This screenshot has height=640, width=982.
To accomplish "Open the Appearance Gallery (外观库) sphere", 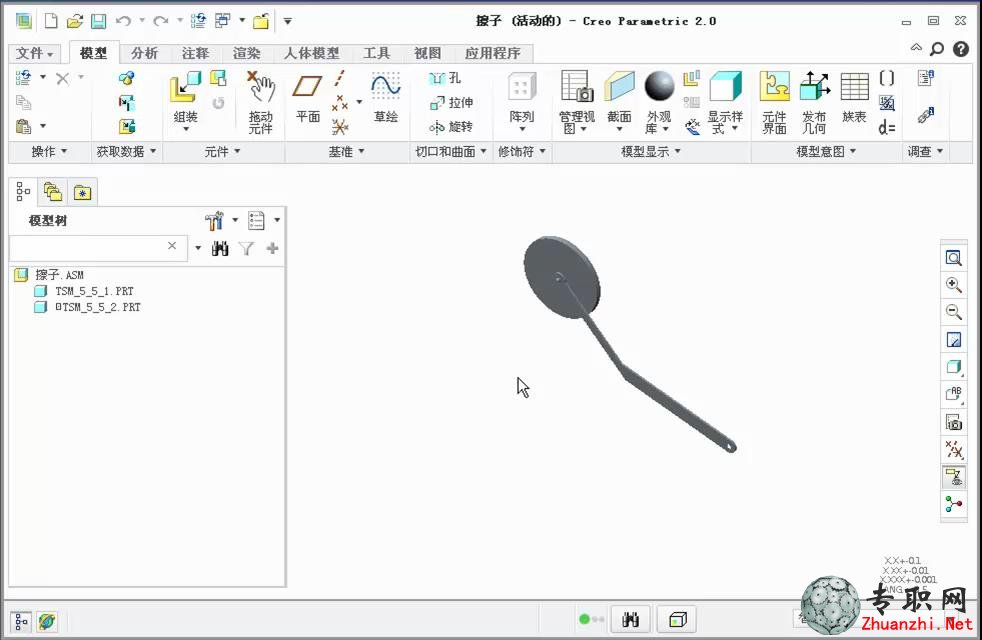I will tap(659, 86).
